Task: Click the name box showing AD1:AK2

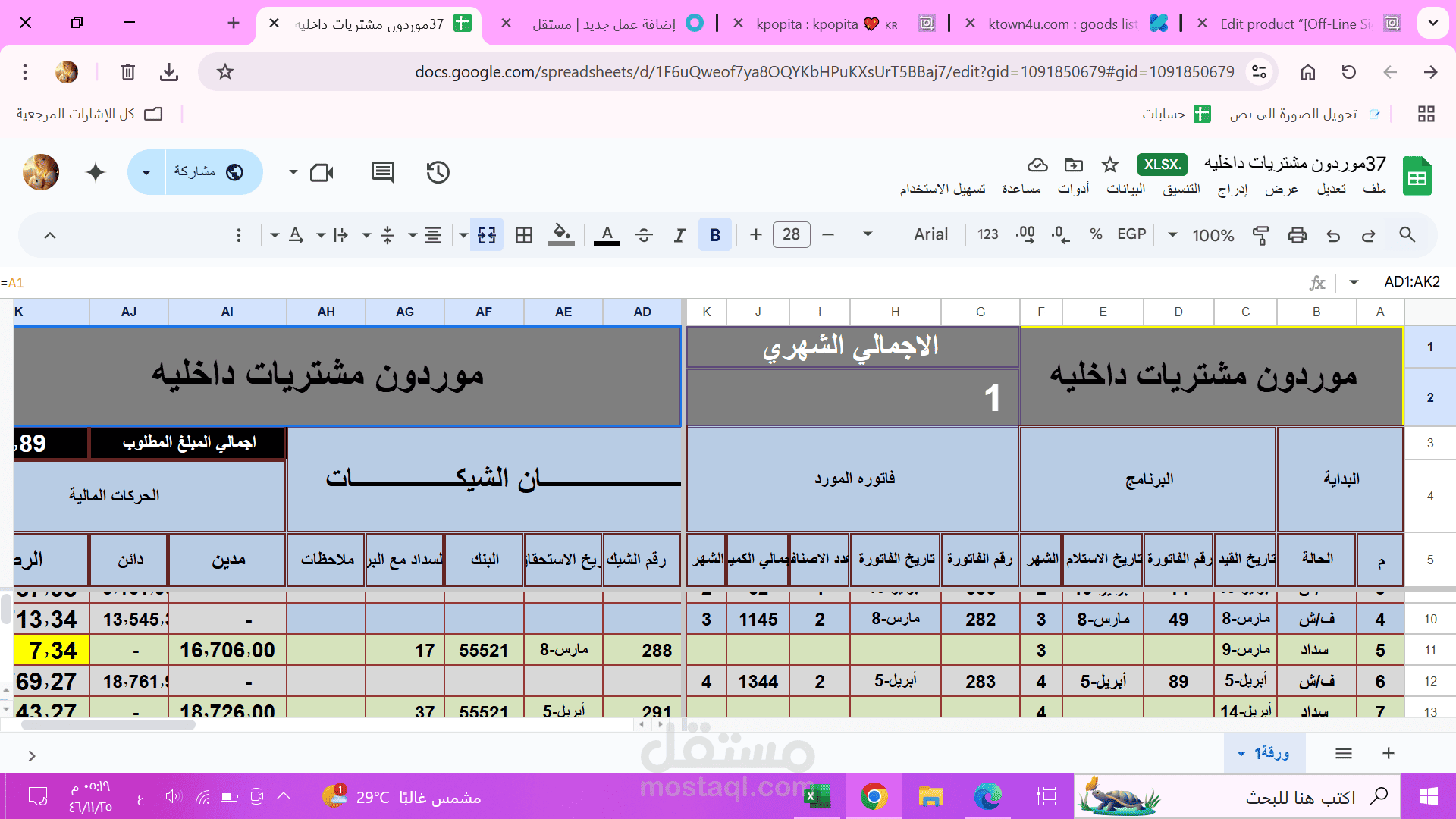Action: (1411, 282)
